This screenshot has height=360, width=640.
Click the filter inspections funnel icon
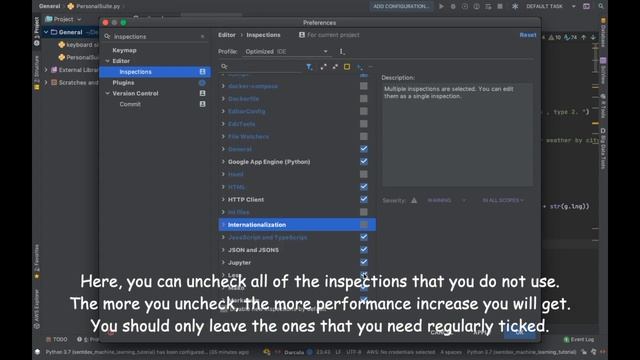point(309,67)
